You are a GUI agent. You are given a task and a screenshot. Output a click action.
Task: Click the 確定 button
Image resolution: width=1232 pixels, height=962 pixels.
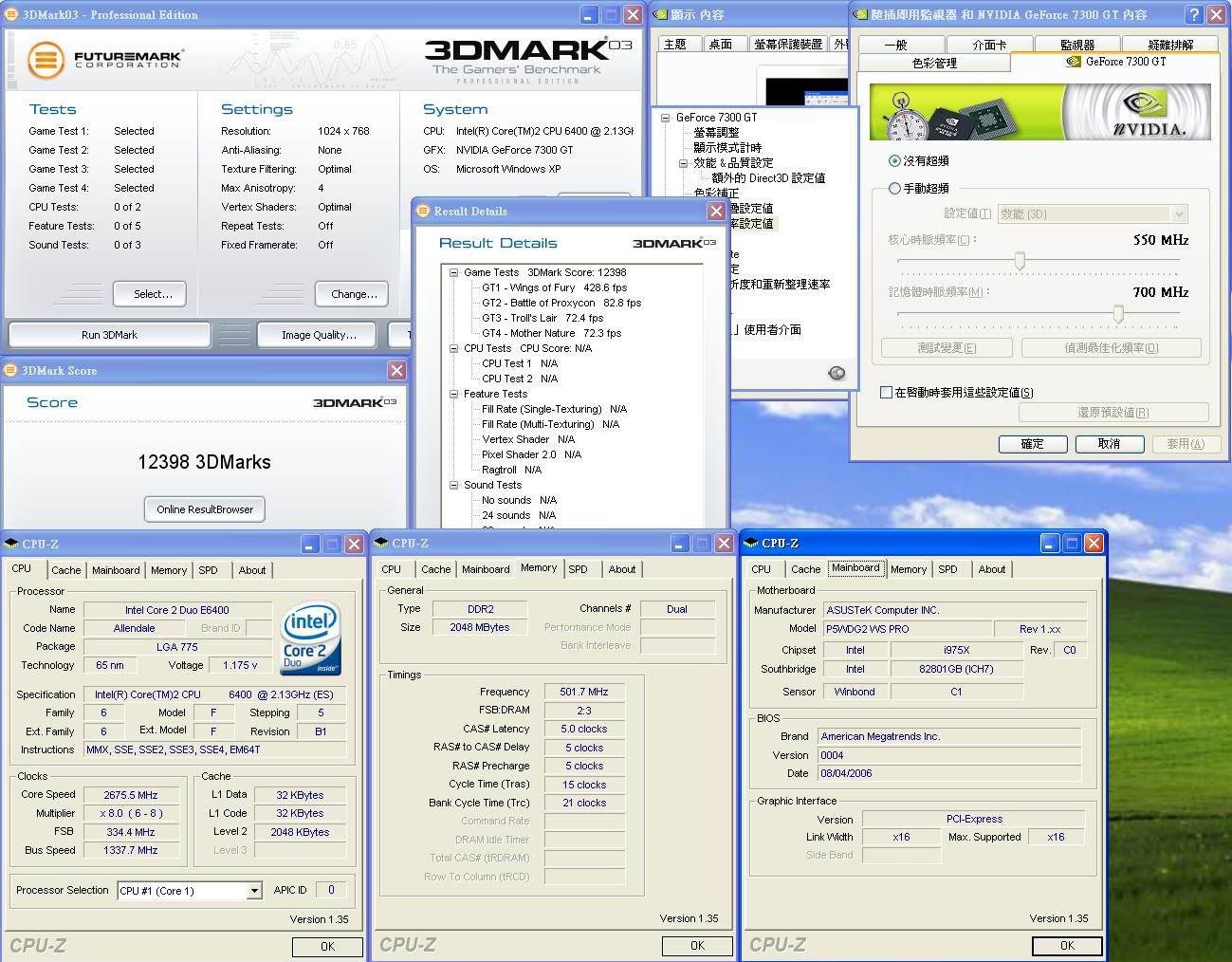coord(1033,444)
